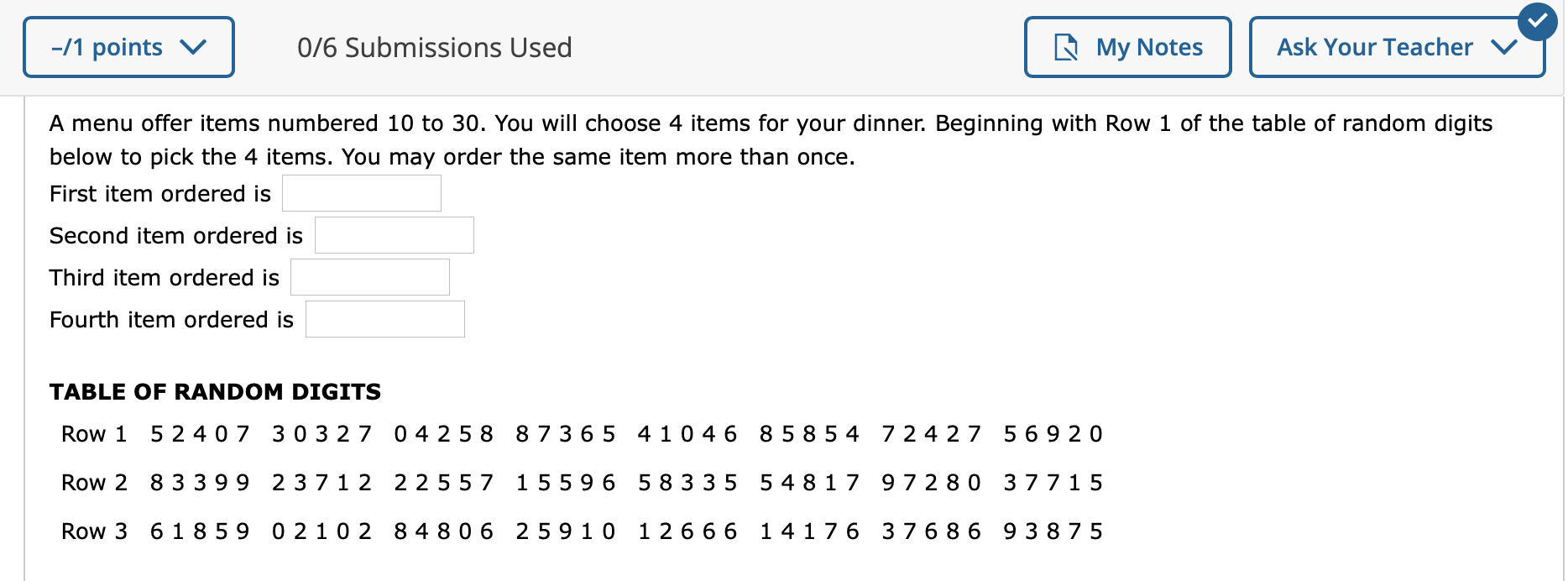Click the TABLE OF RANDOM DIGITS heading
This screenshot has width=1568, height=581.
215,391
